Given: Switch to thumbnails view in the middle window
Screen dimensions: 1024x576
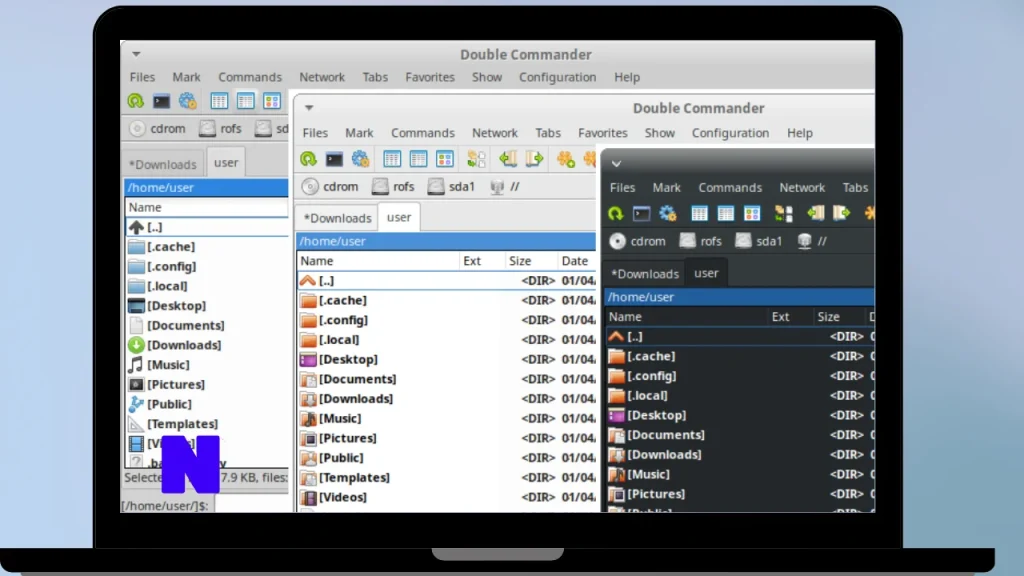Looking at the screenshot, I should click(x=445, y=159).
